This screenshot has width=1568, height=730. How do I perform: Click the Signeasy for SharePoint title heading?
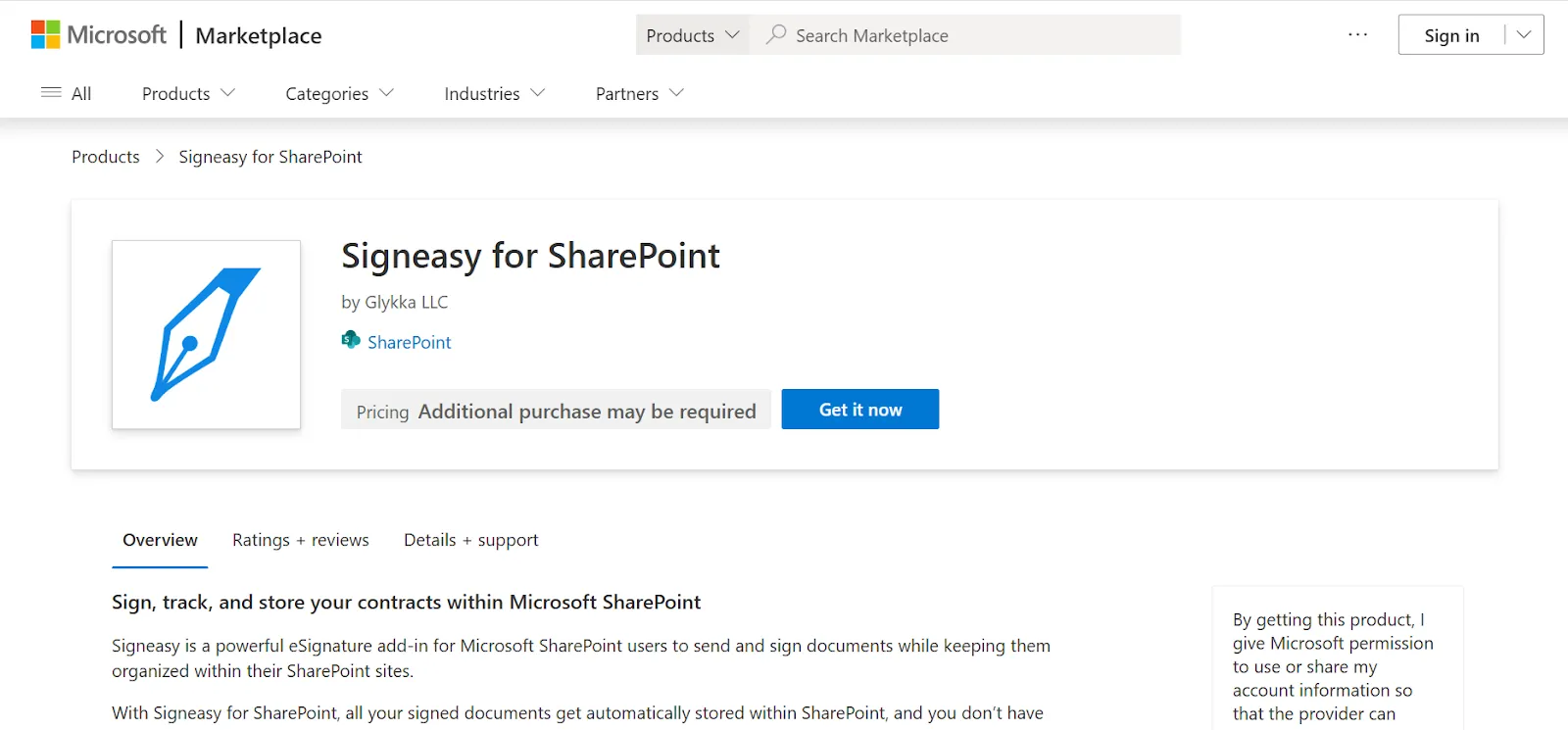pos(530,257)
